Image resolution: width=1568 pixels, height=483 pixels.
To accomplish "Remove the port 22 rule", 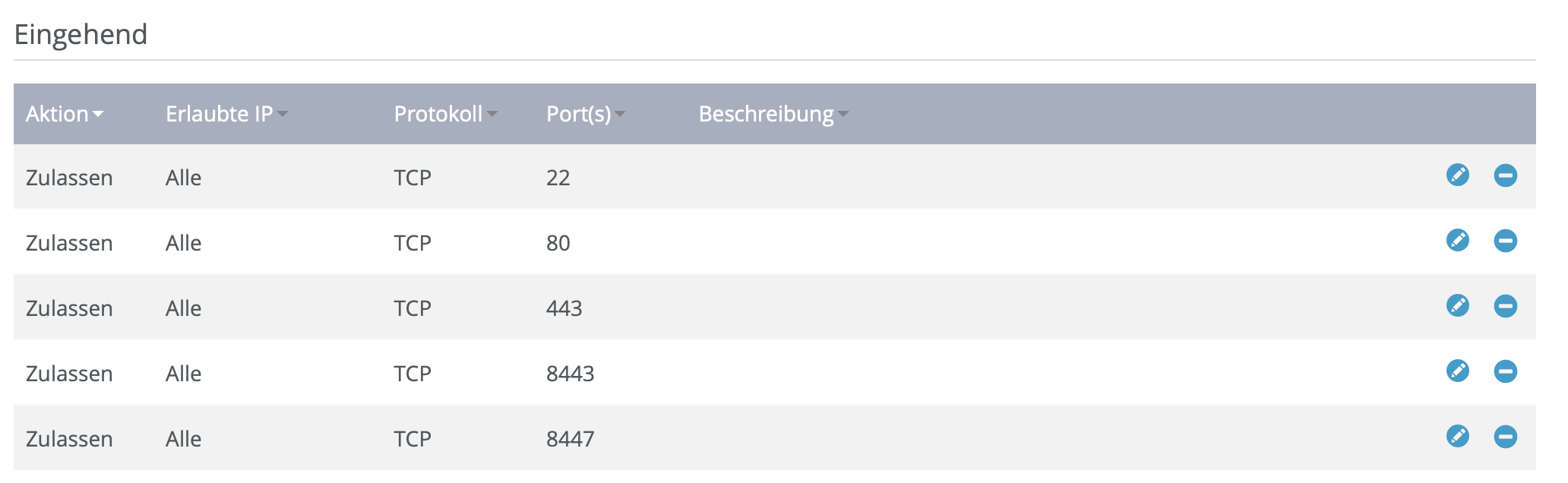I will pos(1505,175).
